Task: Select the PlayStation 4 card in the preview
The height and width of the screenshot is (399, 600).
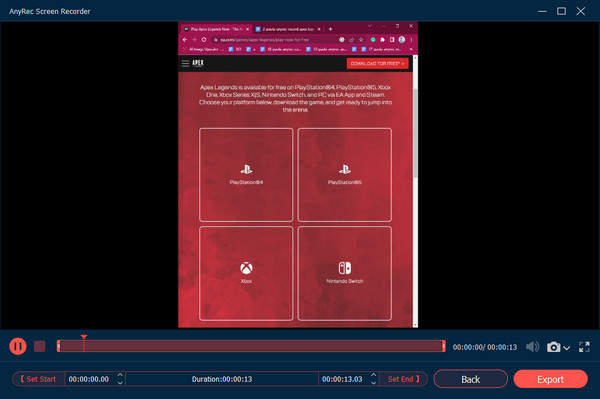Action: (x=246, y=175)
